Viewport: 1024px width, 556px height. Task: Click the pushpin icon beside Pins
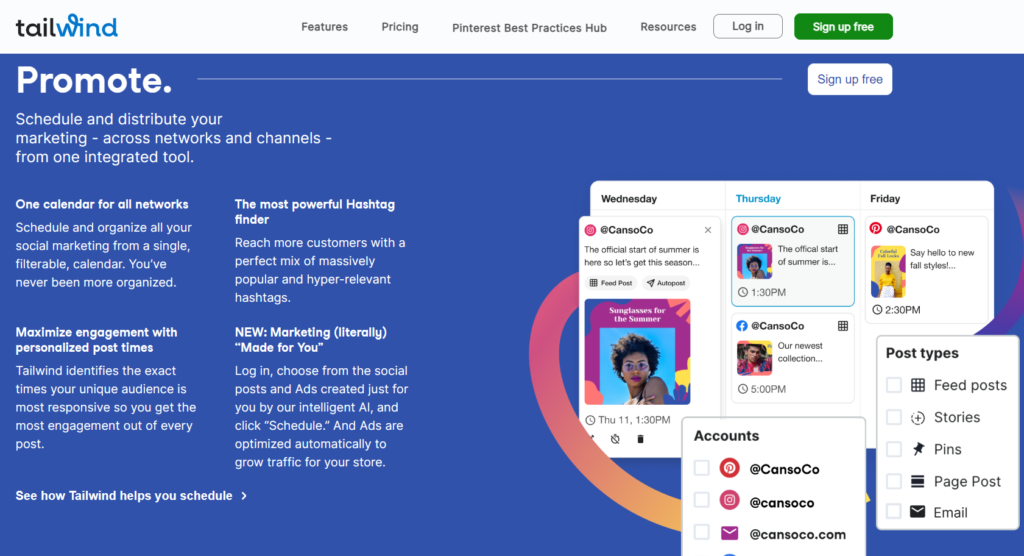918,449
